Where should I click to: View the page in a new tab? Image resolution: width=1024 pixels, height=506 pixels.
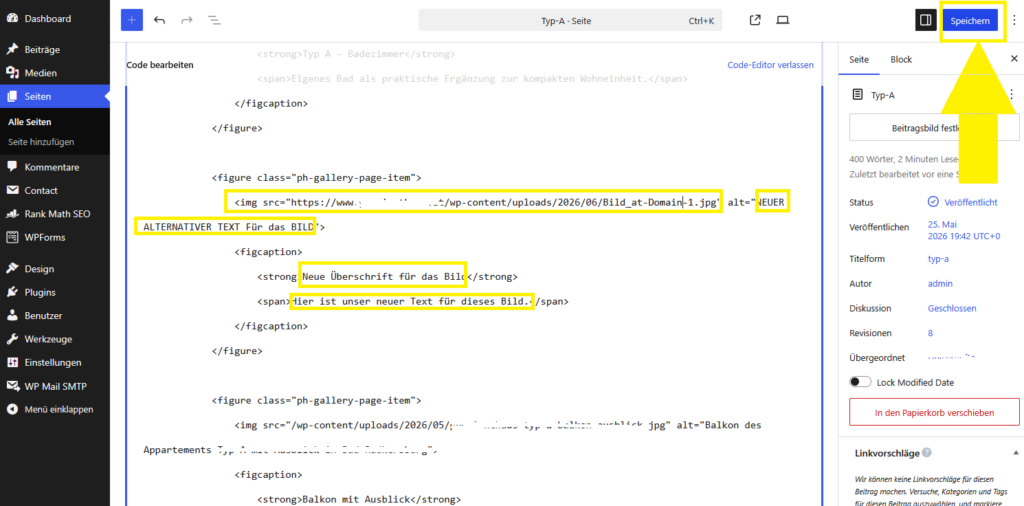[755, 20]
